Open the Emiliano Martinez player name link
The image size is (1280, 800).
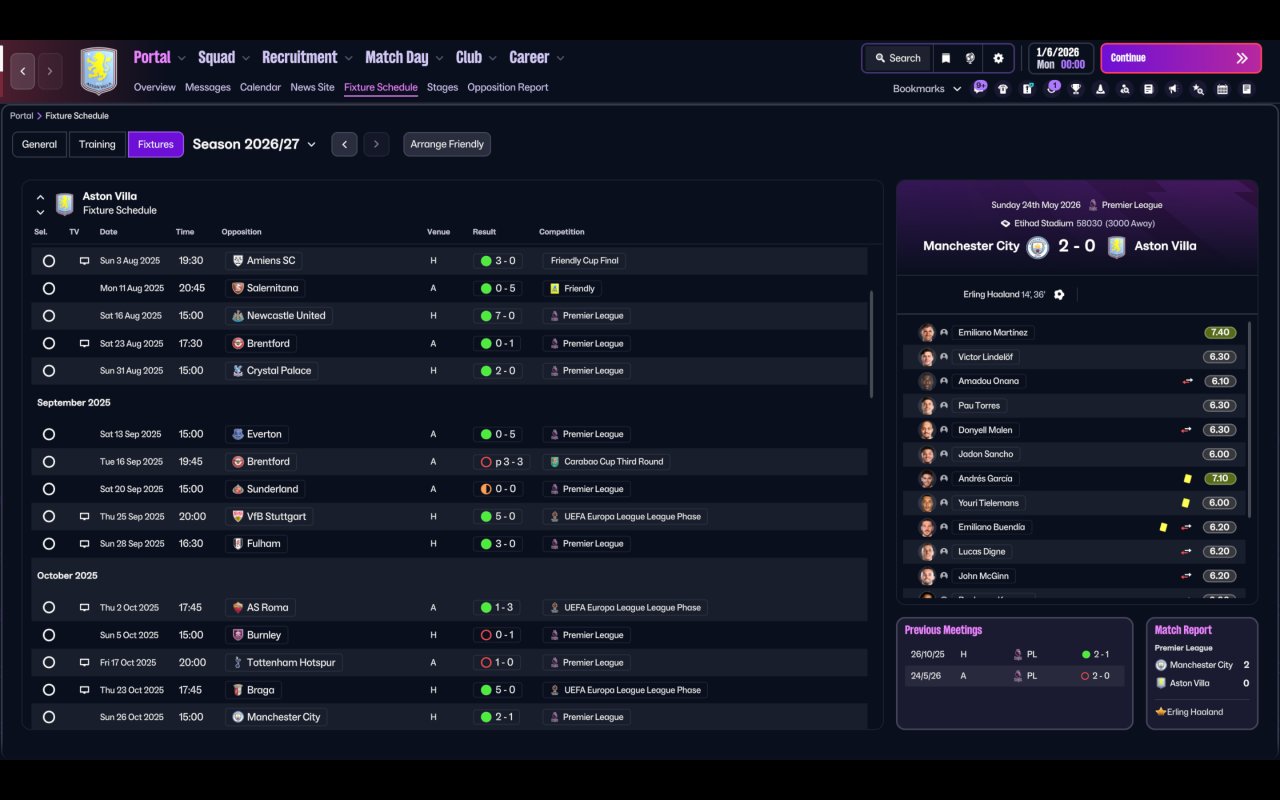tap(993, 333)
